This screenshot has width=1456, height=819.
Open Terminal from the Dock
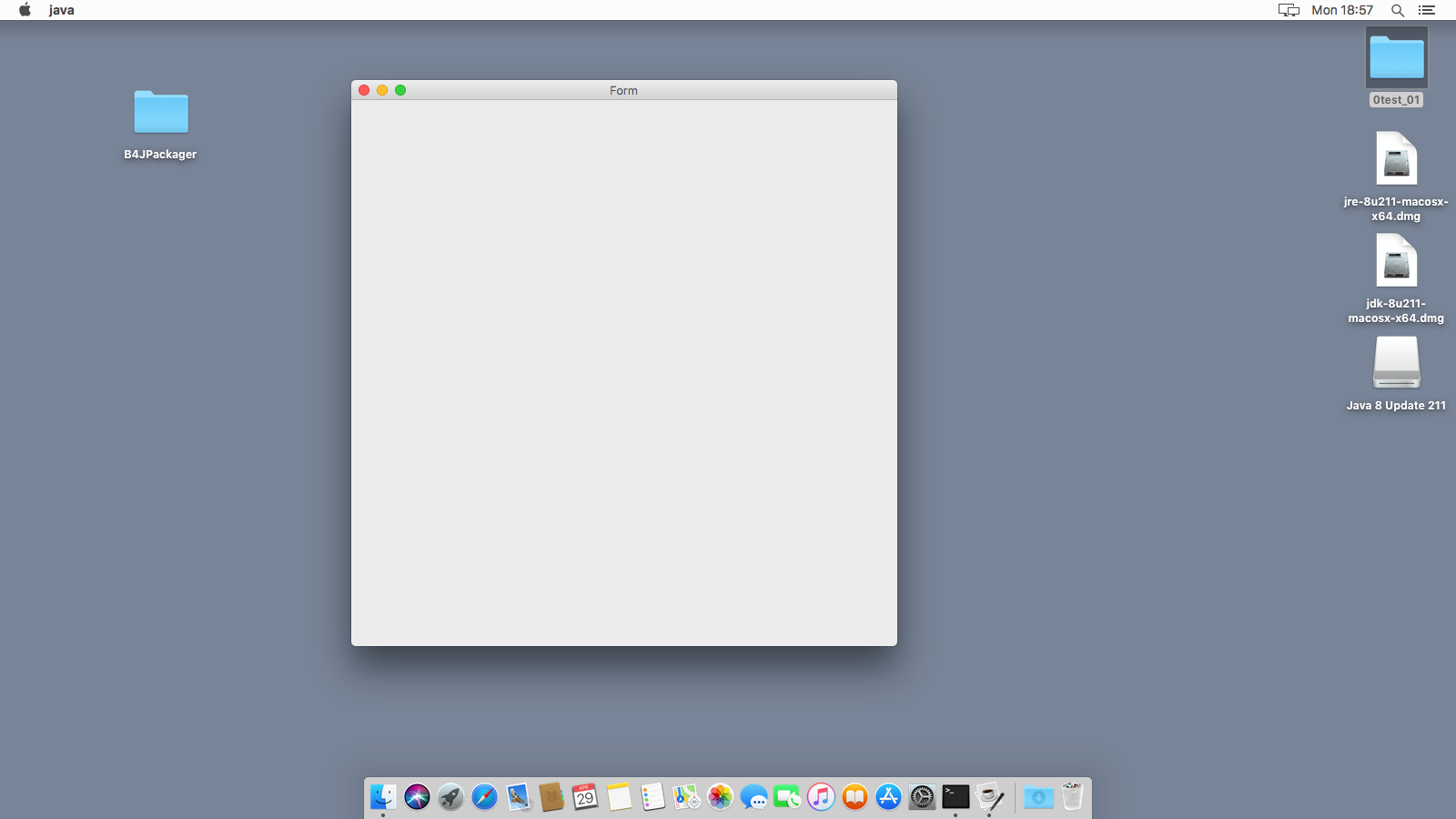click(x=954, y=796)
